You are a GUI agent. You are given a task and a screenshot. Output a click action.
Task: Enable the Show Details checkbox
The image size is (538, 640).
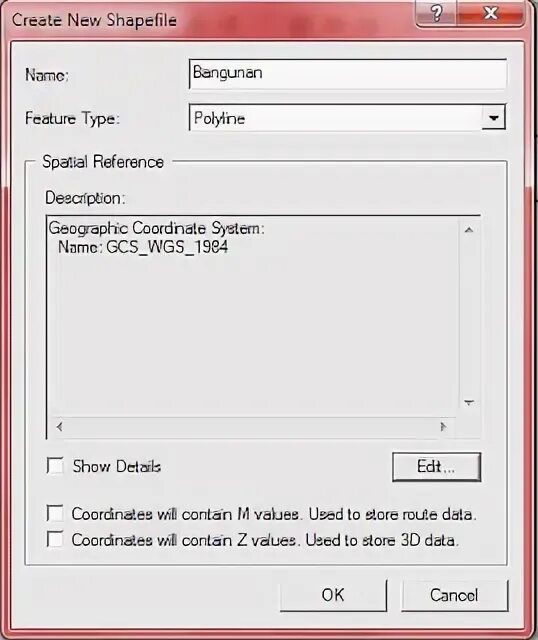pyautogui.click(x=55, y=466)
